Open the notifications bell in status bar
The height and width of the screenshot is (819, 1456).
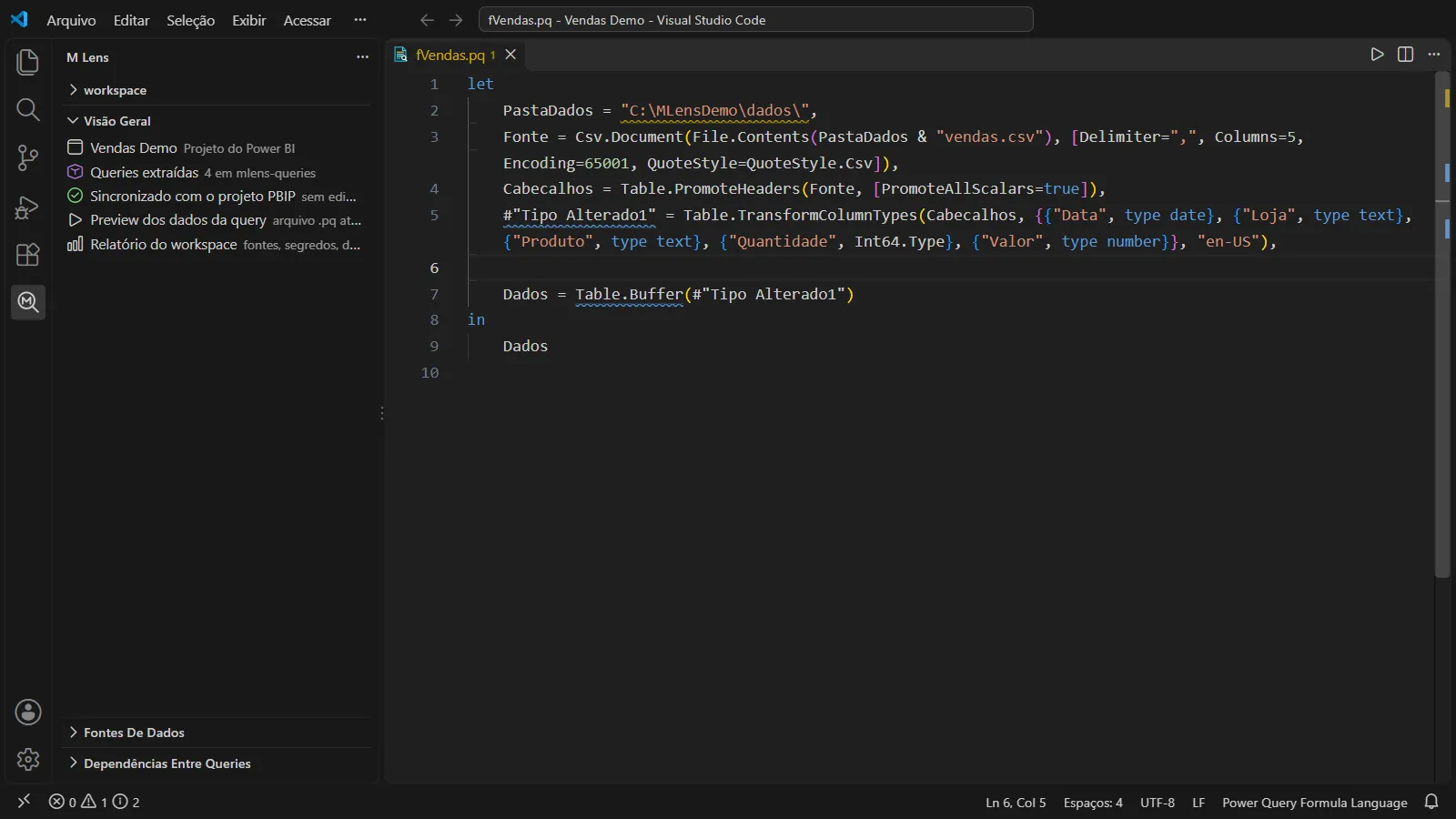tap(1431, 802)
